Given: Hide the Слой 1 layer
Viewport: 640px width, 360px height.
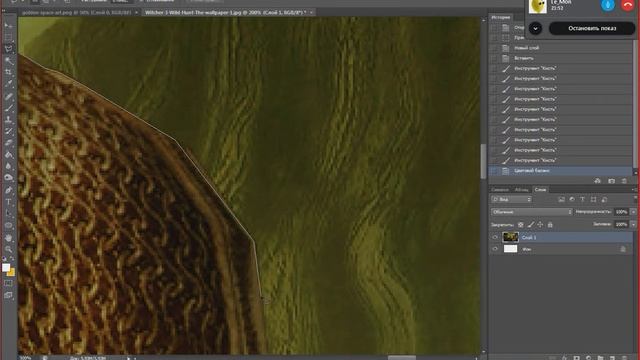Looking at the screenshot, I should [495, 237].
